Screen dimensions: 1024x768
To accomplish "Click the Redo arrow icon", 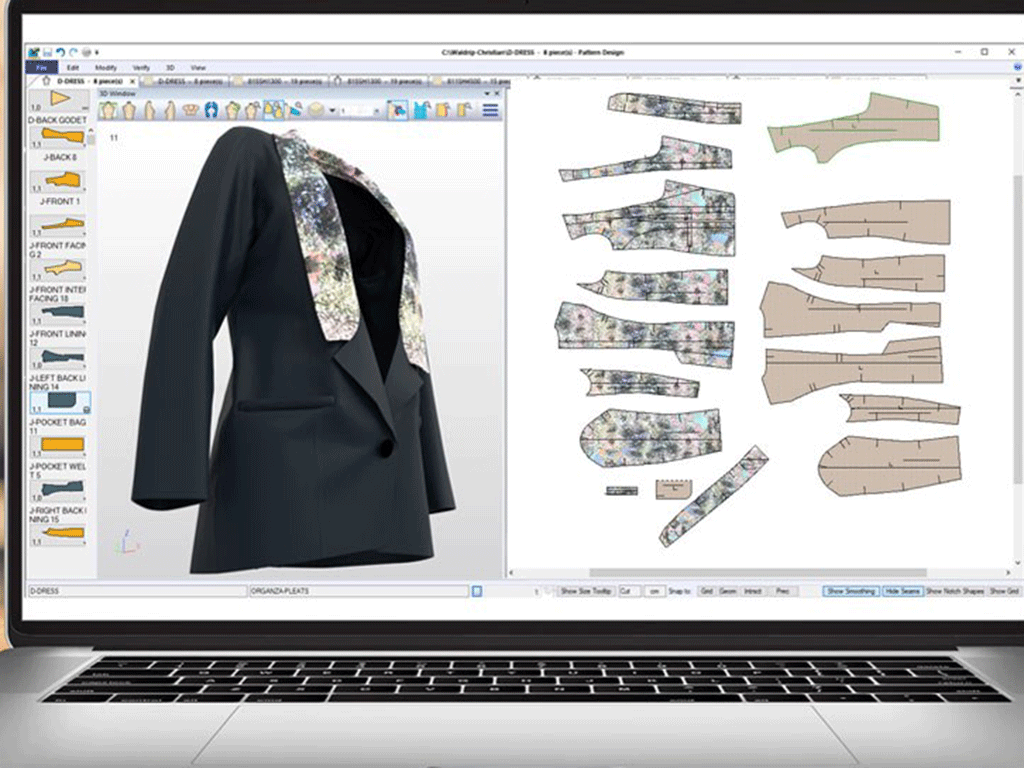I will (75, 53).
